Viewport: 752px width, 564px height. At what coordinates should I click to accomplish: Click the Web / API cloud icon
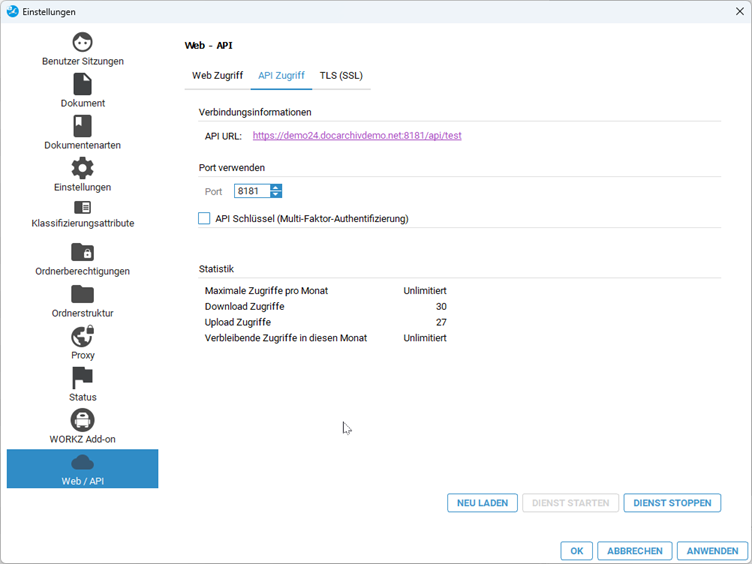[x=82, y=463]
